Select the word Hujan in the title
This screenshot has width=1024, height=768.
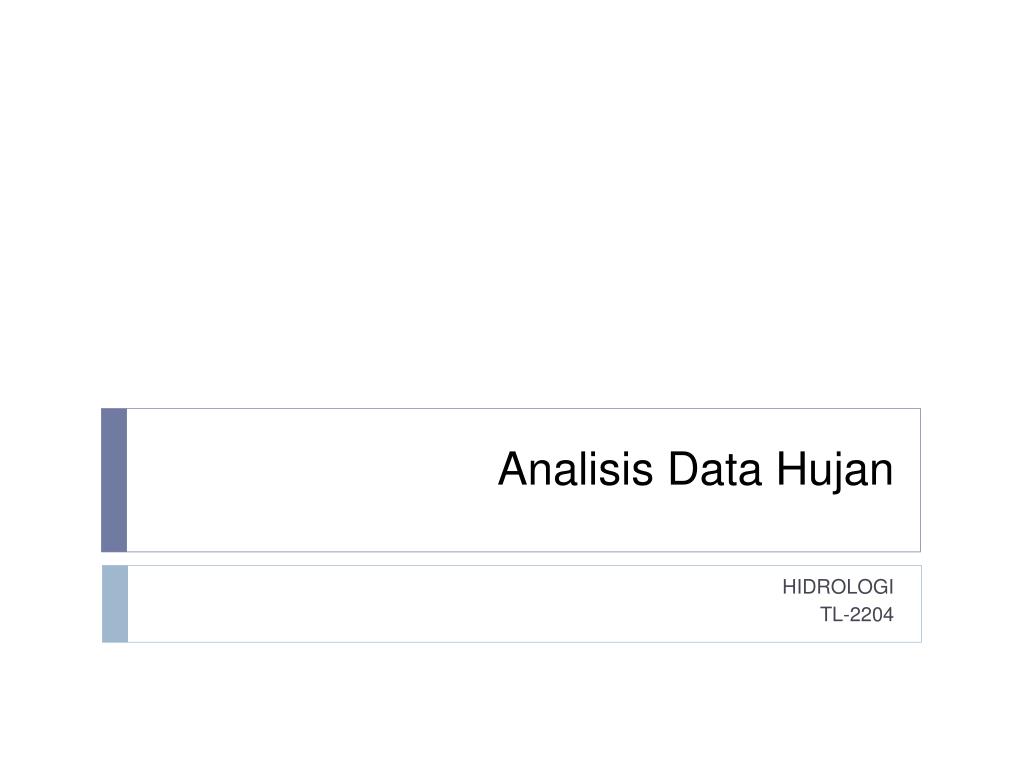coord(835,471)
